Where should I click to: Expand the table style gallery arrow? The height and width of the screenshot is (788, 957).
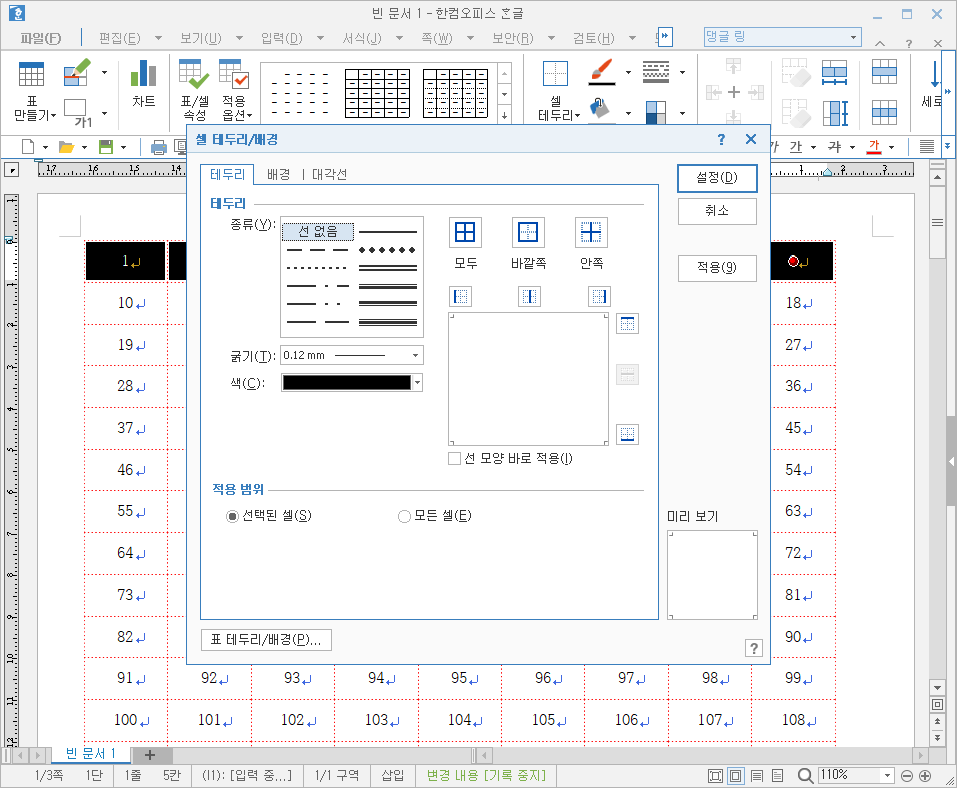click(x=504, y=114)
